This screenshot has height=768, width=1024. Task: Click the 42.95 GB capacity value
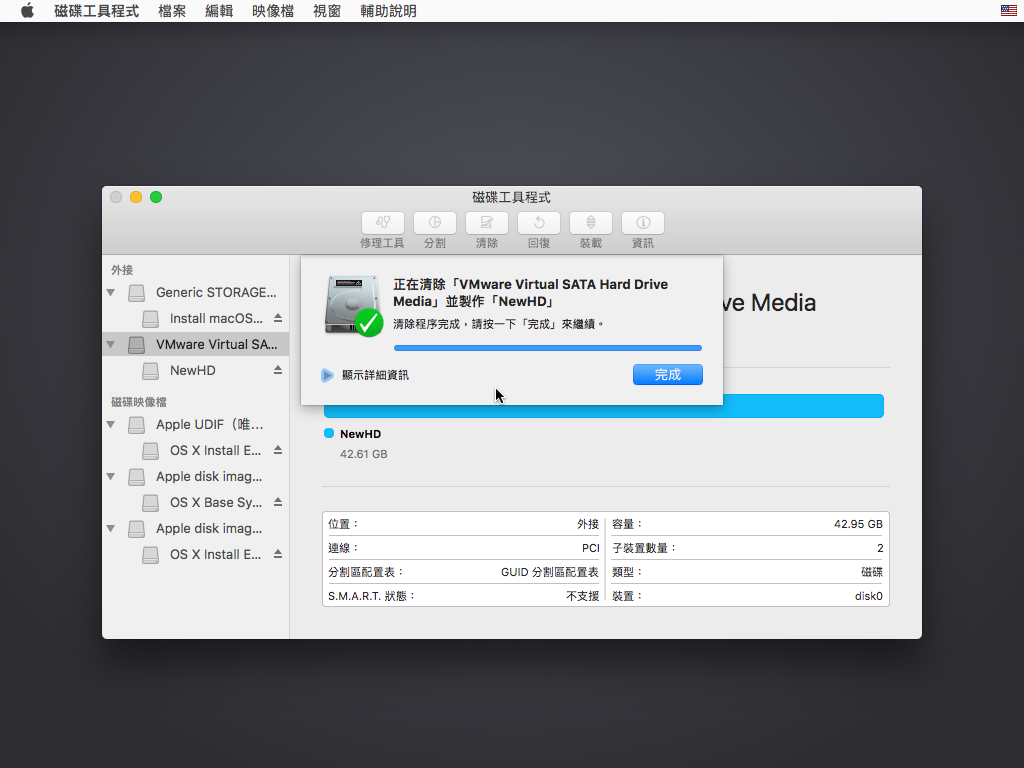point(858,524)
